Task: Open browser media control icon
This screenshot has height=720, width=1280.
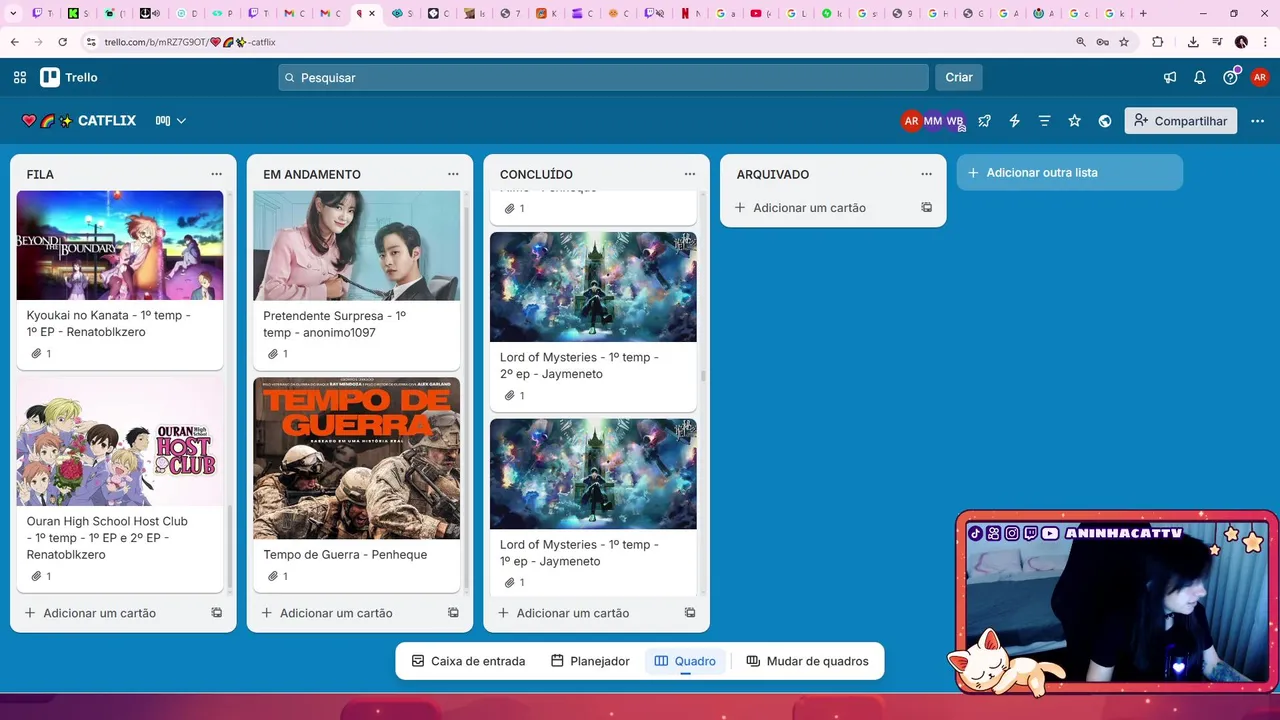Action: tap(1217, 42)
